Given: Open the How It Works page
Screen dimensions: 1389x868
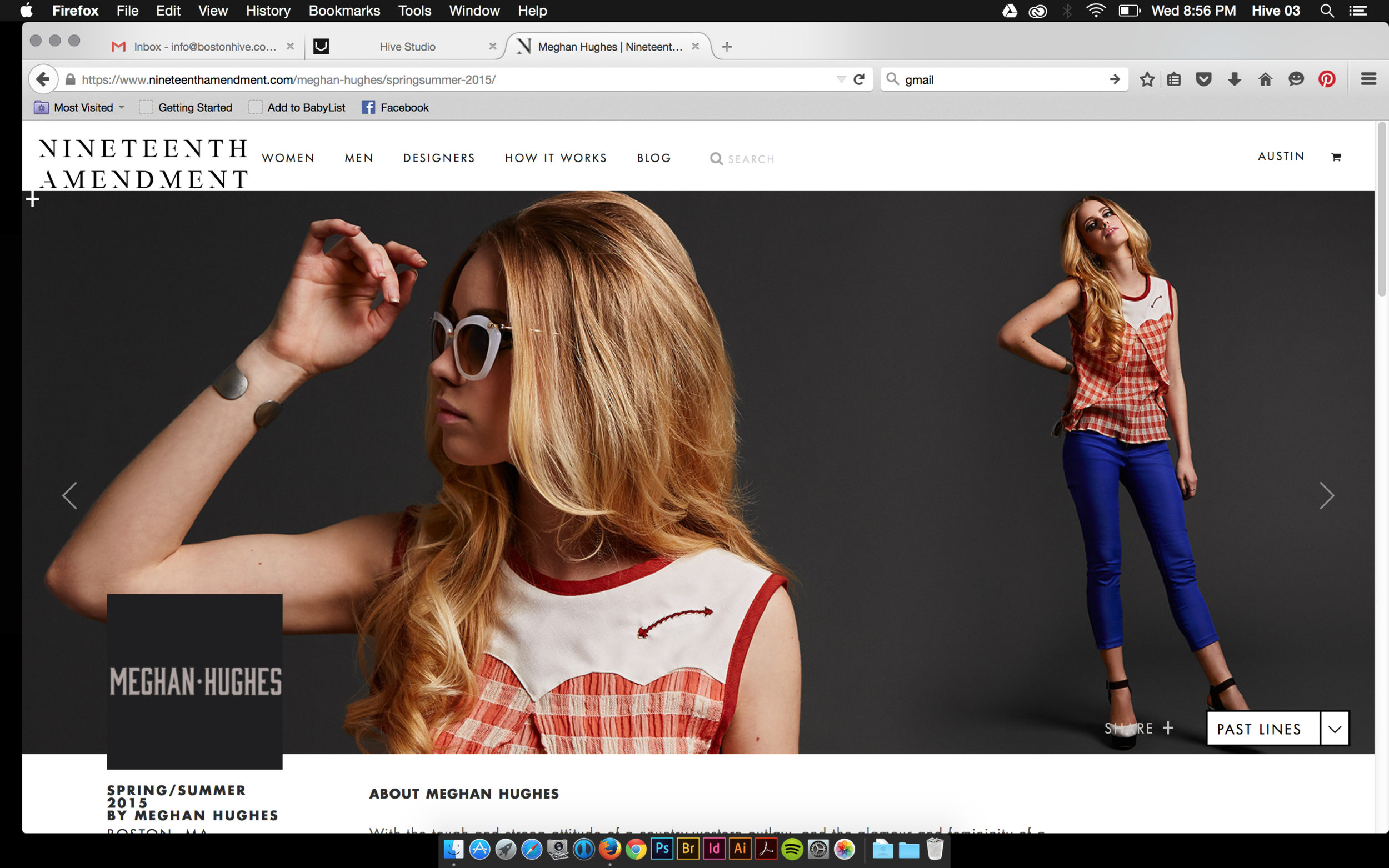Looking at the screenshot, I should click(x=555, y=158).
